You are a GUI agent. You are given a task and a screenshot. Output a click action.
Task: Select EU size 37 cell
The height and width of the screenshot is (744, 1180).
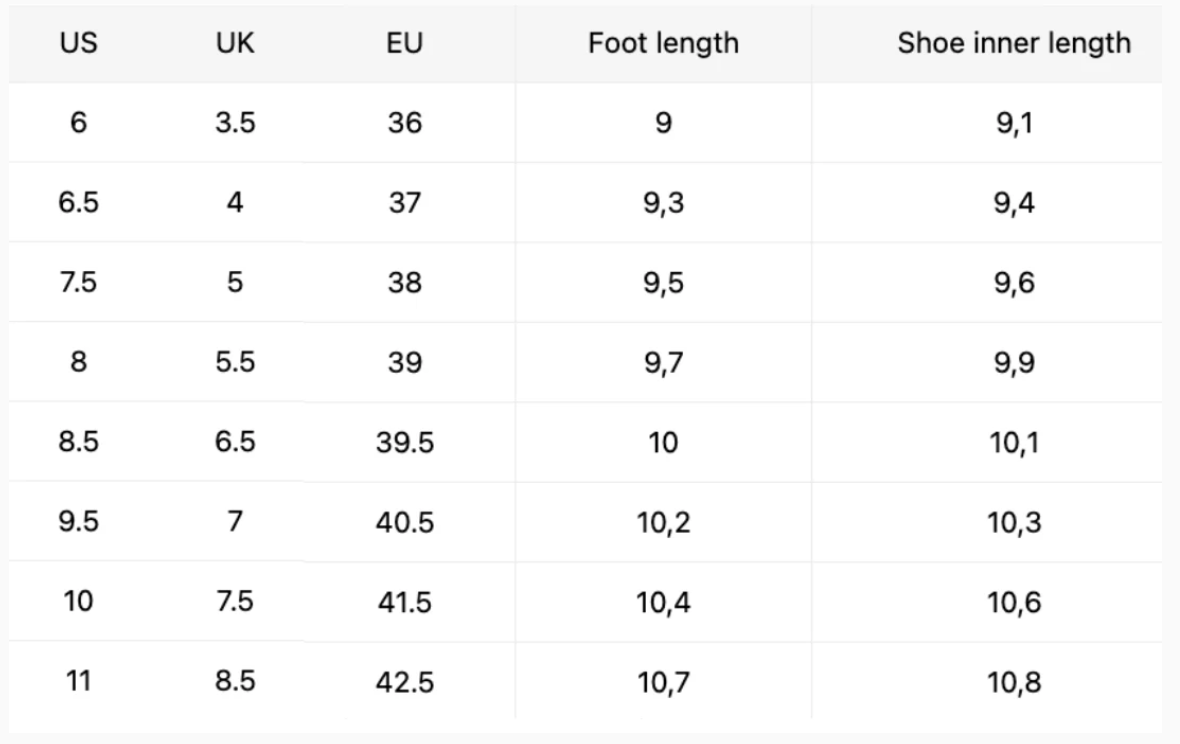(x=405, y=202)
